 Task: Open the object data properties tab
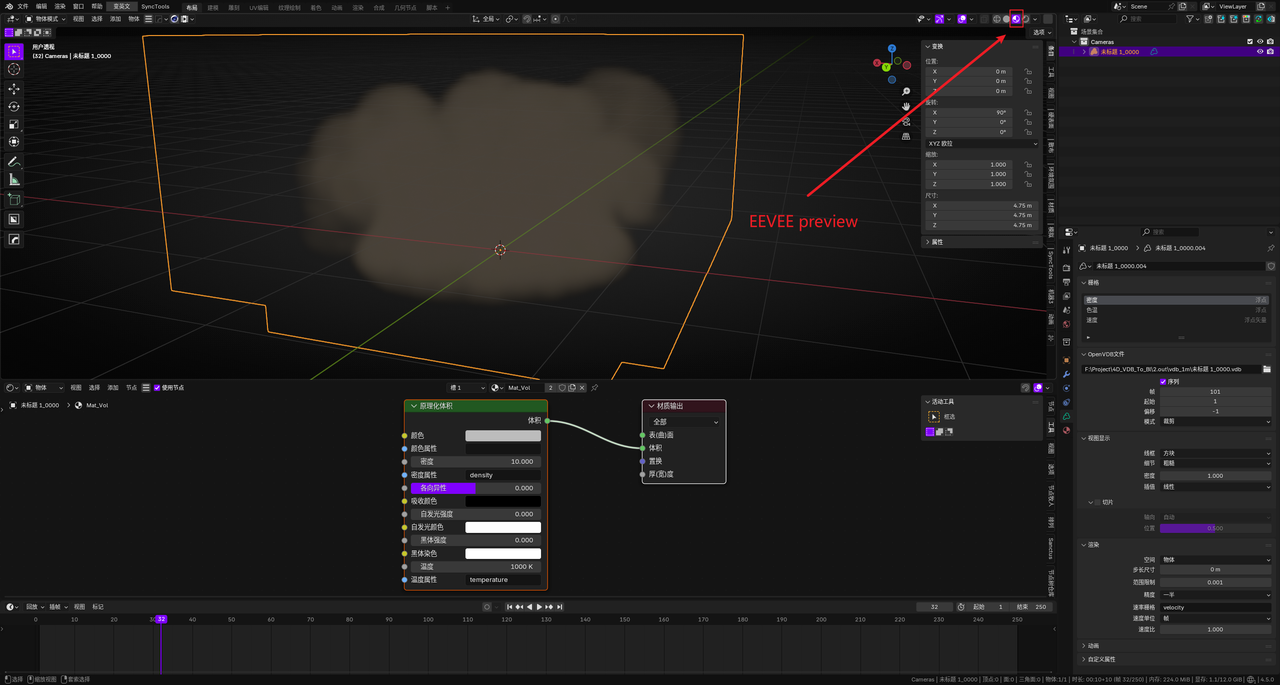[1067, 416]
